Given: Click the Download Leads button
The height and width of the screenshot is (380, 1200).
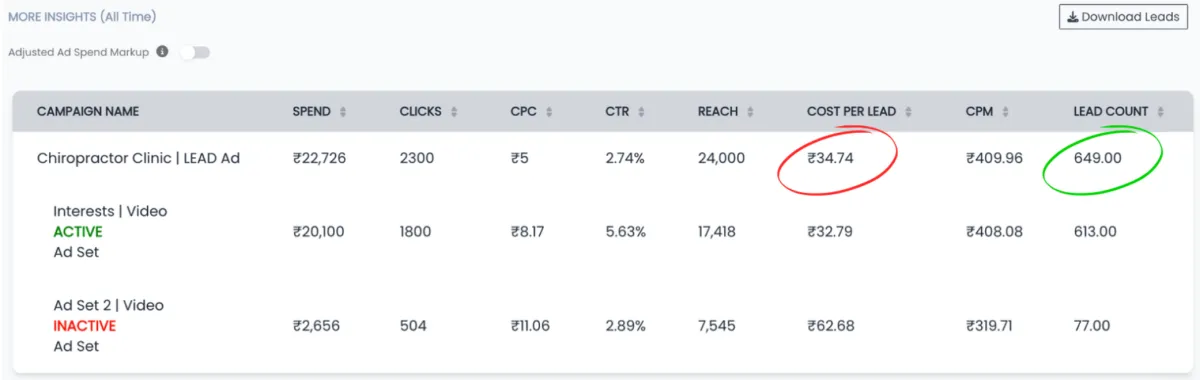Looking at the screenshot, I should pyautogui.click(x=1123, y=17).
